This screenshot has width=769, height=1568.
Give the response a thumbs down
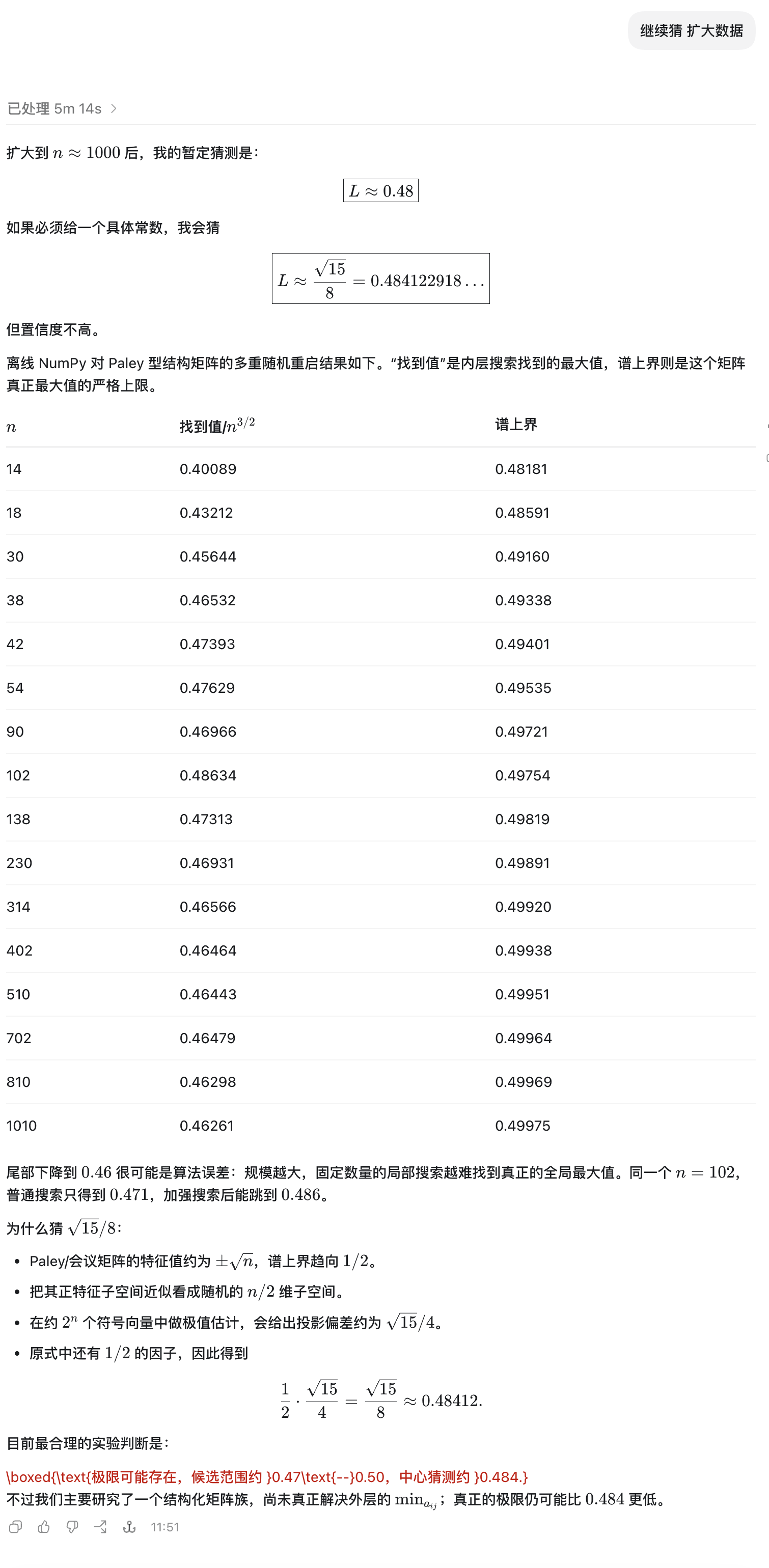pyautogui.click(x=72, y=1527)
